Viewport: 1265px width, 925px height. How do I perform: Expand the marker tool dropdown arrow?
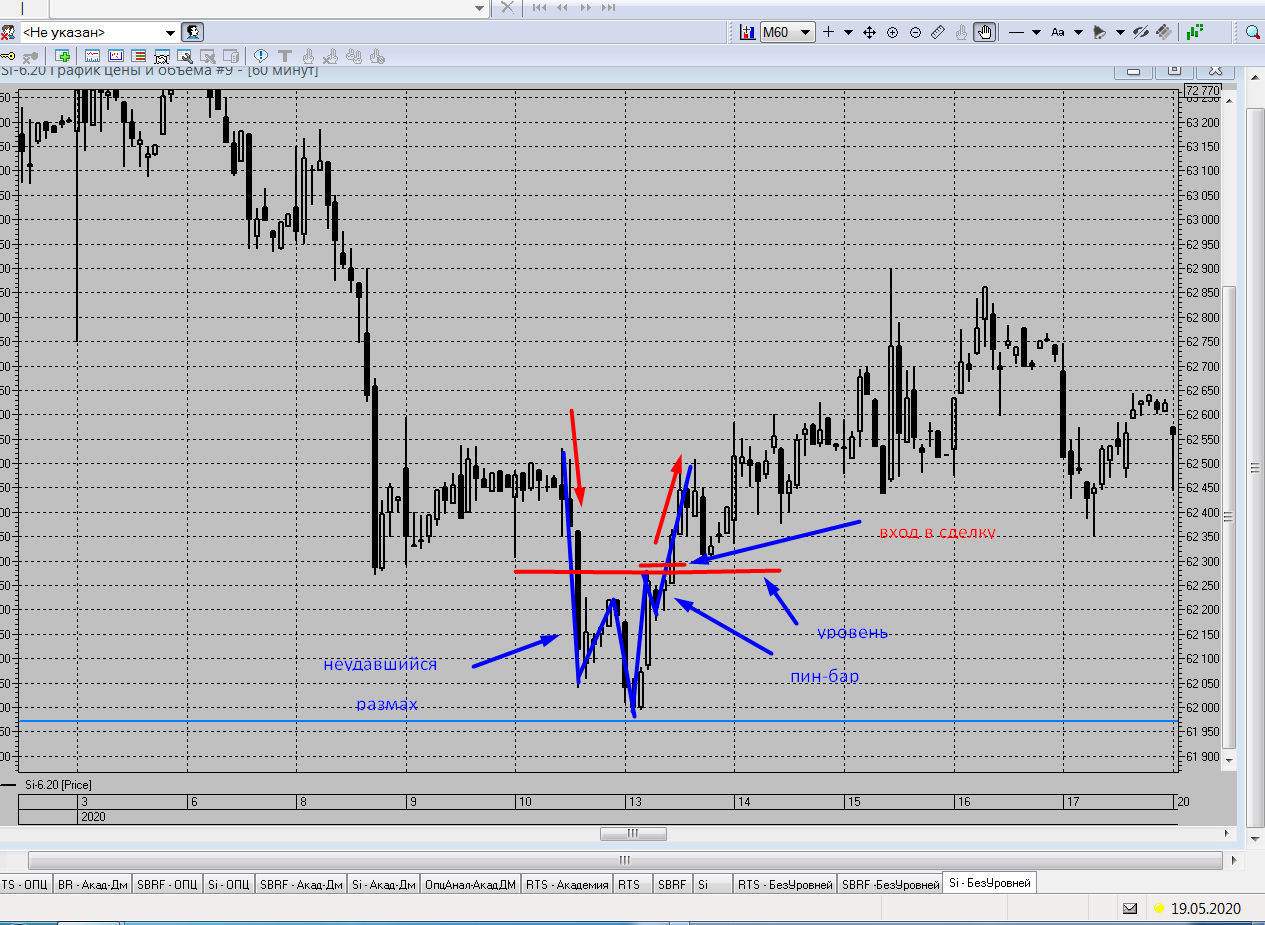[x=1120, y=32]
